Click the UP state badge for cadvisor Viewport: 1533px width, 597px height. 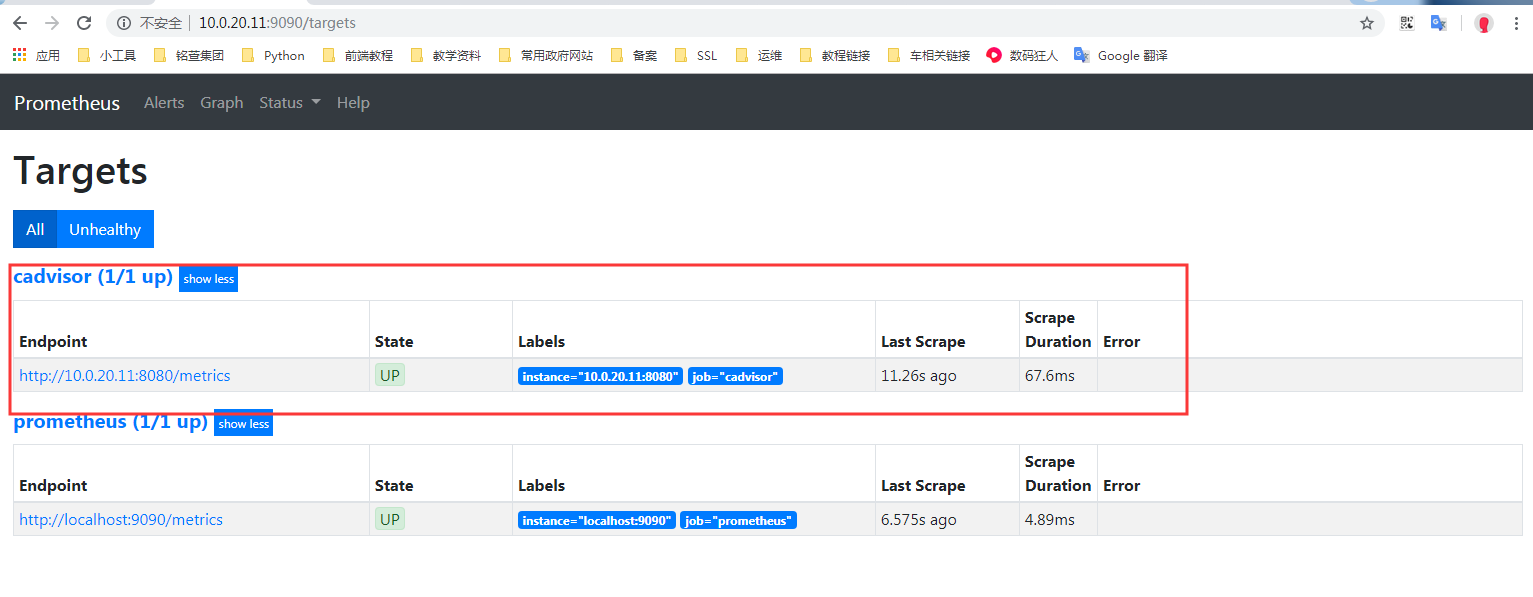390,376
